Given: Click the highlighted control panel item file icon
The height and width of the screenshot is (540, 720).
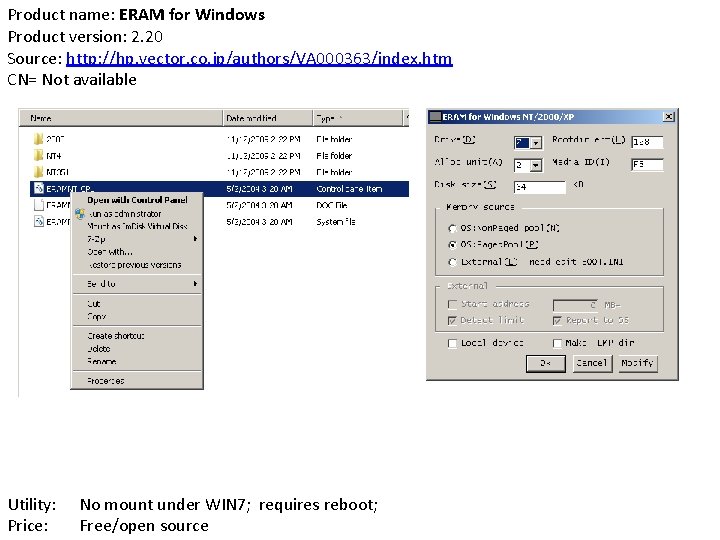Looking at the screenshot, I should click(39, 189).
